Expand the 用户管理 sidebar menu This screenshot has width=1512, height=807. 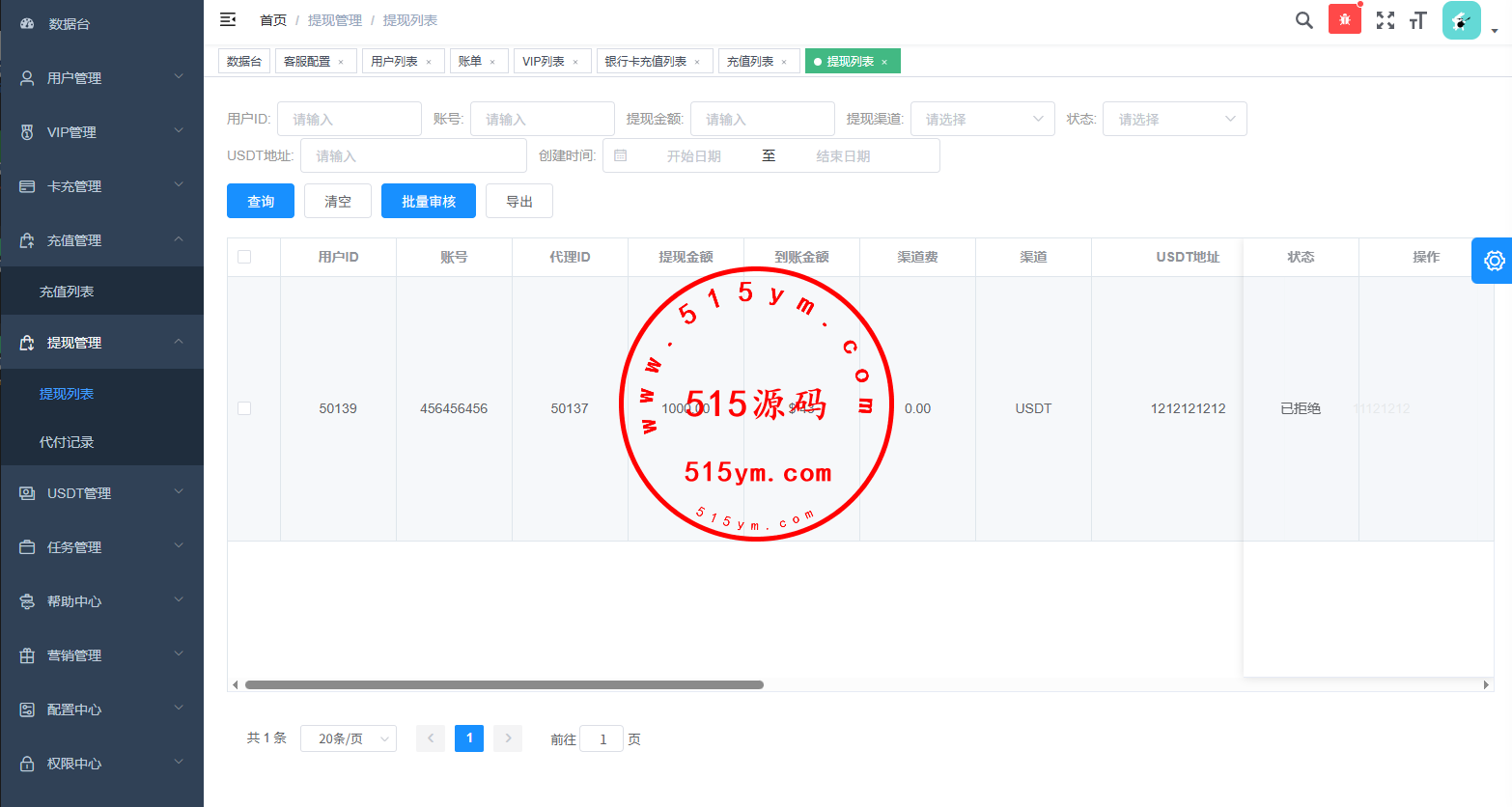coord(101,78)
